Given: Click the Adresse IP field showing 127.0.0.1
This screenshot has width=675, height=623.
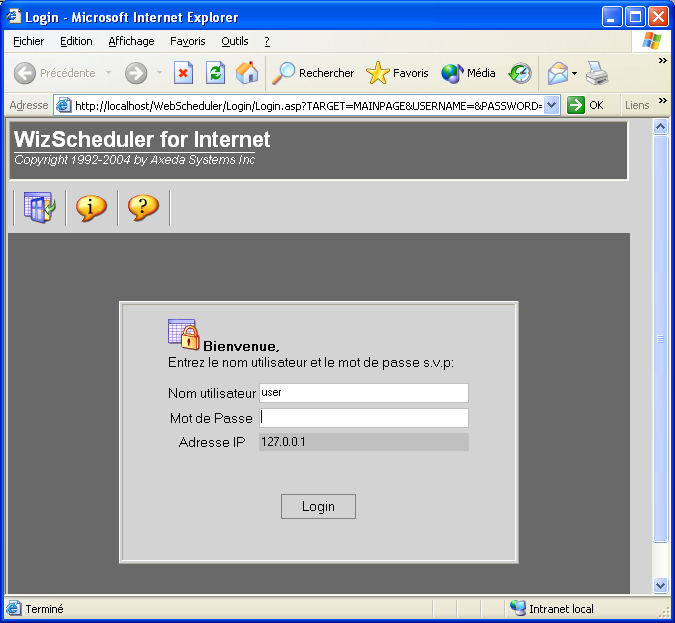Looking at the screenshot, I should [x=364, y=442].
